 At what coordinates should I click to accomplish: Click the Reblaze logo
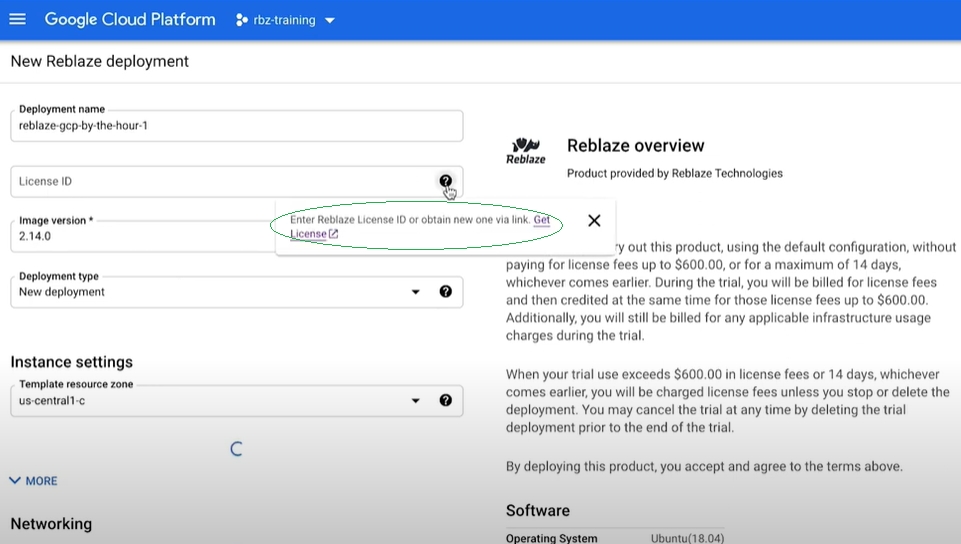[x=526, y=151]
